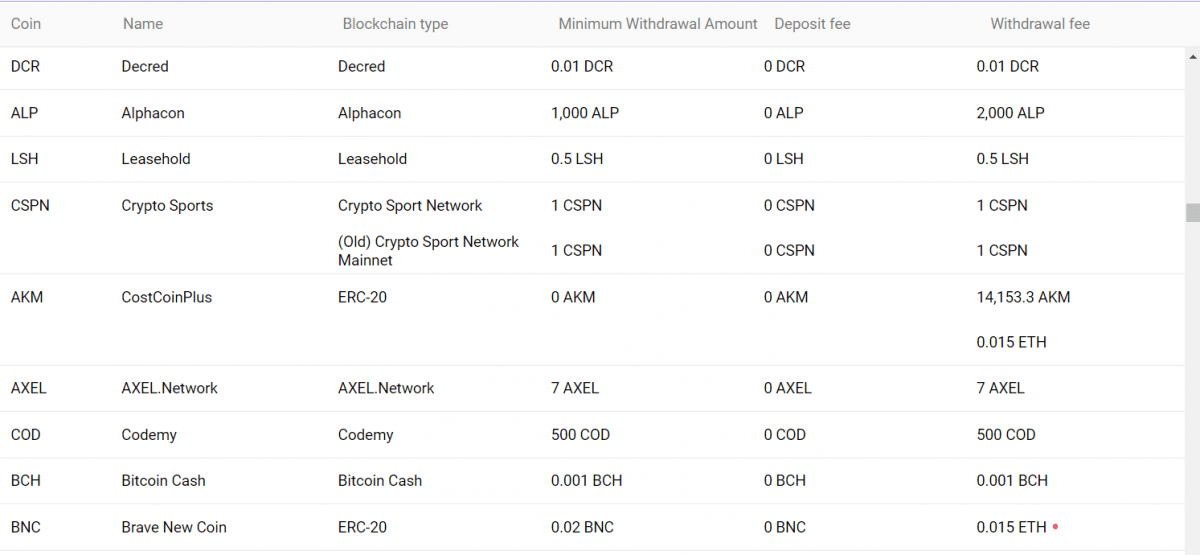Click the Codemy name entry
Screen dimensions: 1200x555
click(149, 435)
